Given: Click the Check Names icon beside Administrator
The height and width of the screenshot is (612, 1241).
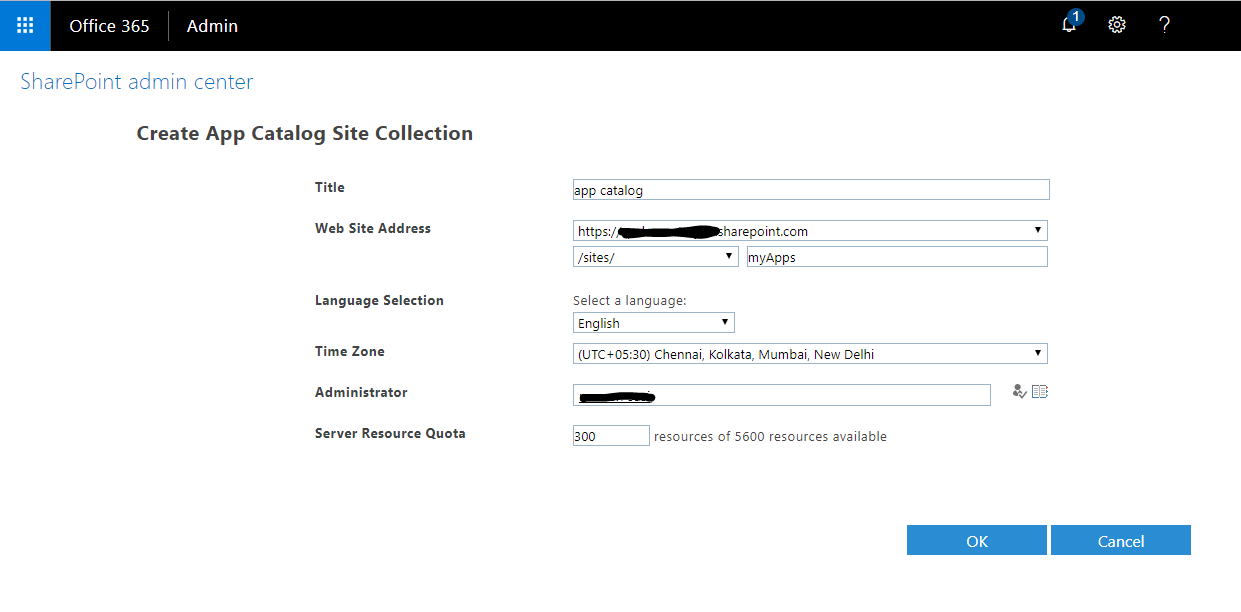Looking at the screenshot, I should pyautogui.click(x=1019, y=391).
